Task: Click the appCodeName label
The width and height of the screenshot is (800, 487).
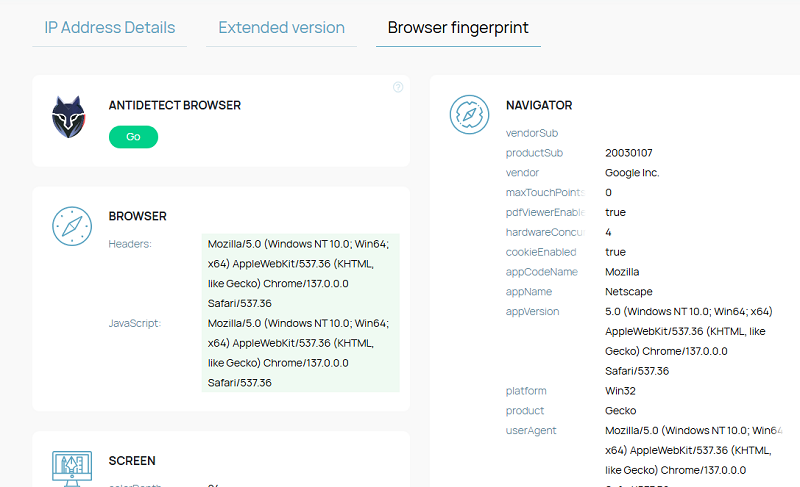Action: (x=541, y=272)
